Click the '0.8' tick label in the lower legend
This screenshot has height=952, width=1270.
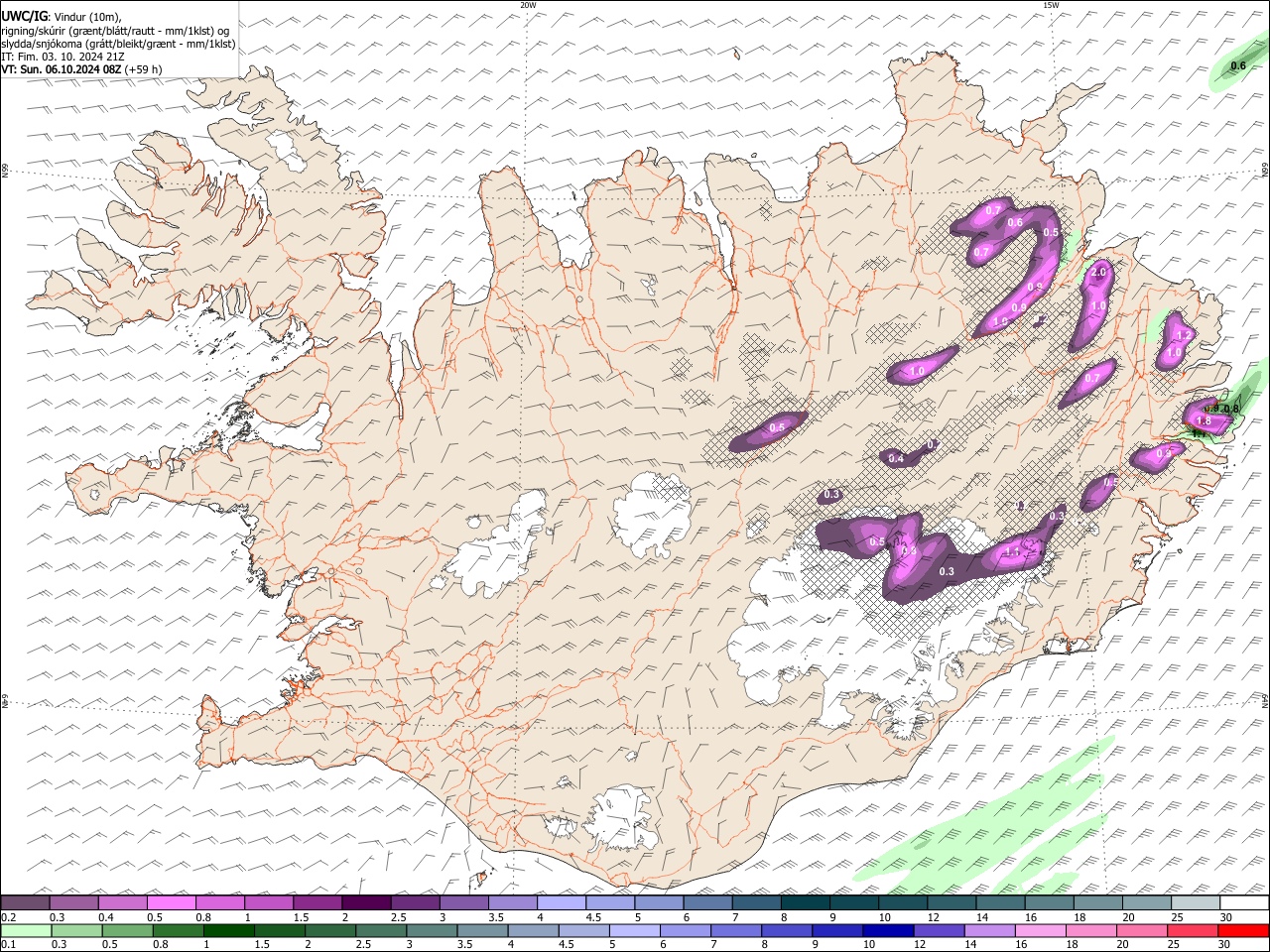160,944
